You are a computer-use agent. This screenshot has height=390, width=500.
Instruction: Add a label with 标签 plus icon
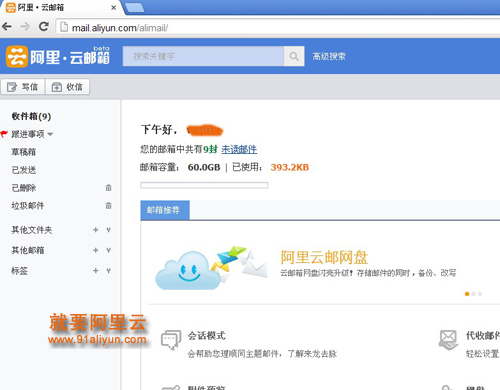point(96,271)
